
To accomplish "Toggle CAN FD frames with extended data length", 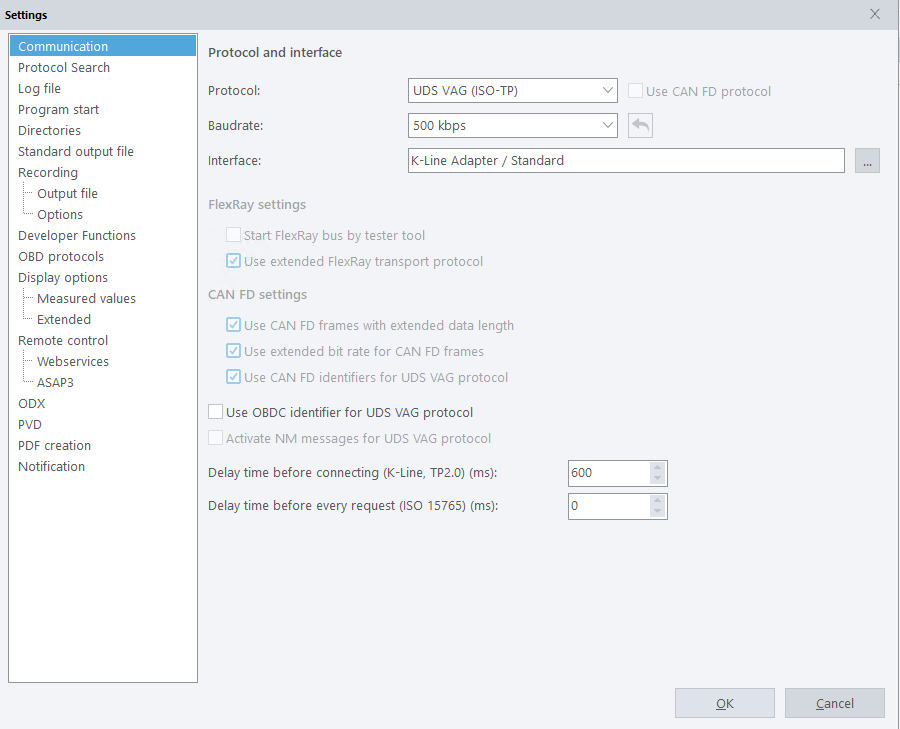I will point(233,325).
